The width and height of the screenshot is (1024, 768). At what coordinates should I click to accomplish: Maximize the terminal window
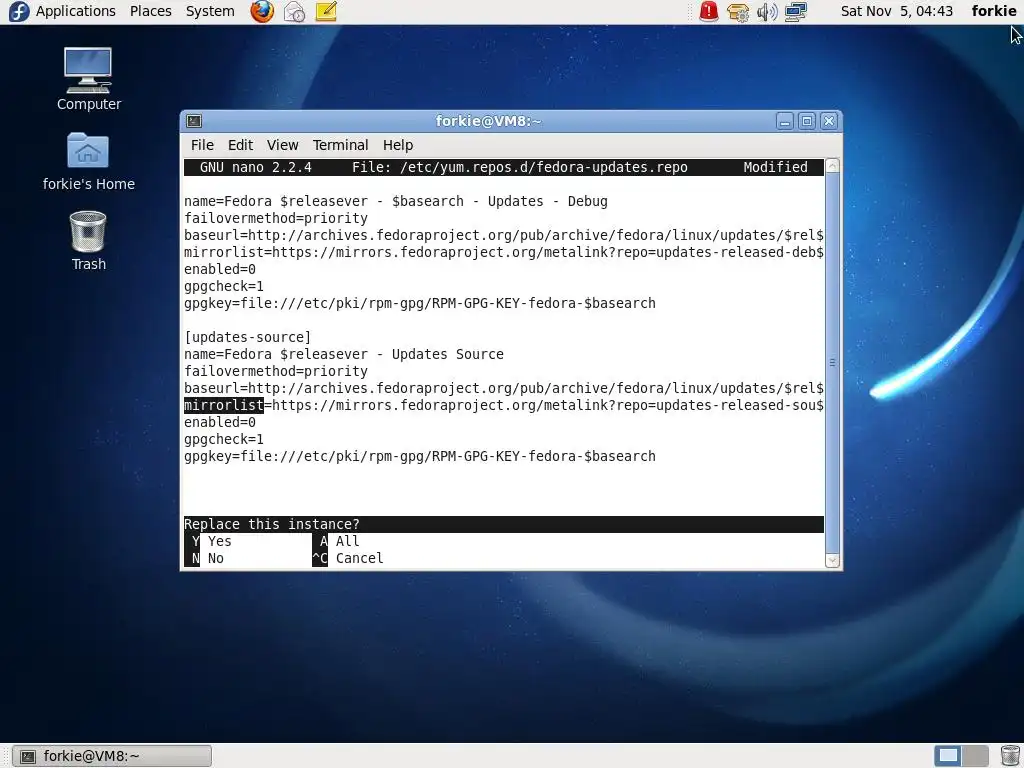pyautogui.click(x=807, y=121)
